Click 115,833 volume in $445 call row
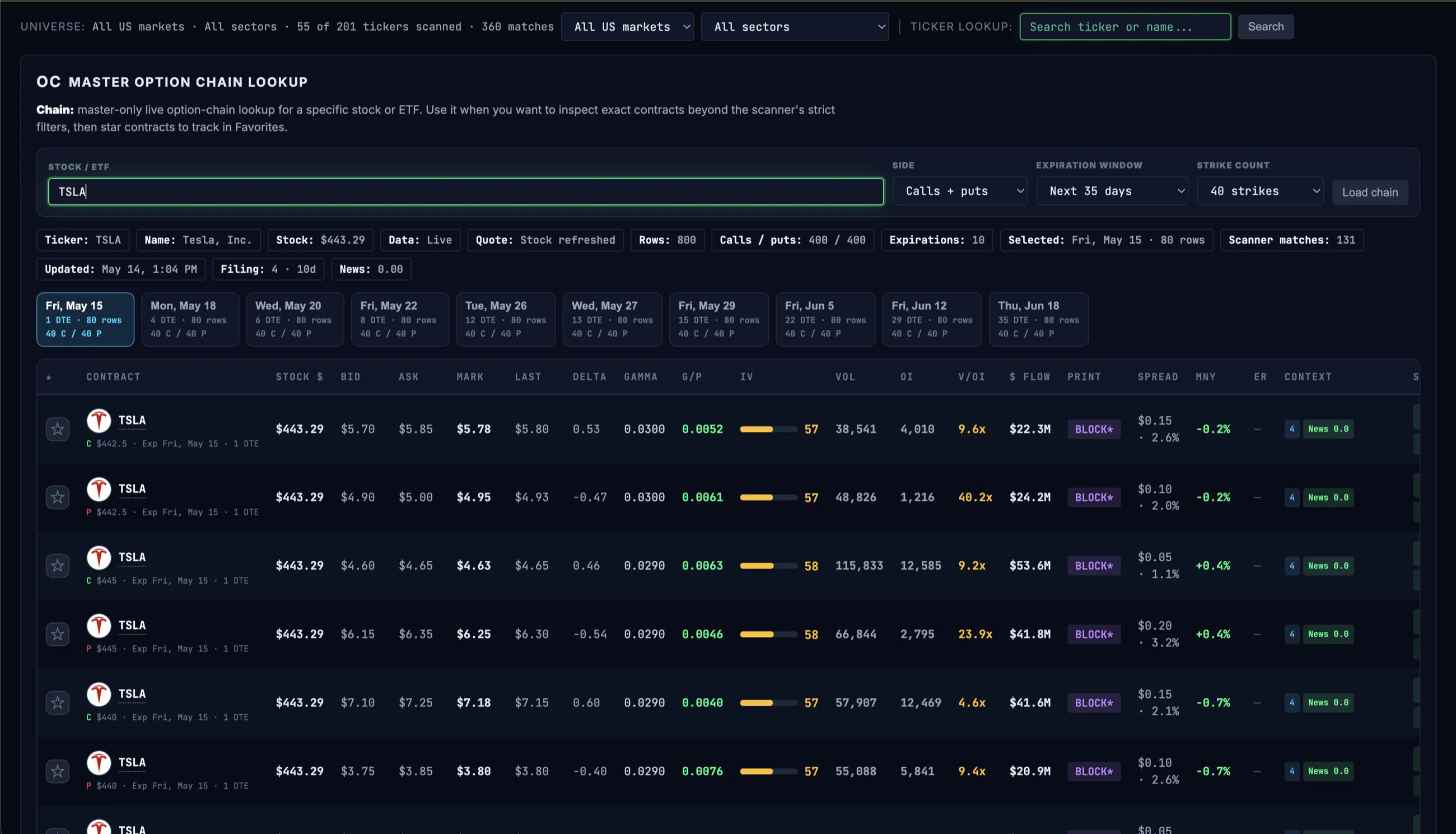The image size is (1456, 834). [x=859, y=566]
